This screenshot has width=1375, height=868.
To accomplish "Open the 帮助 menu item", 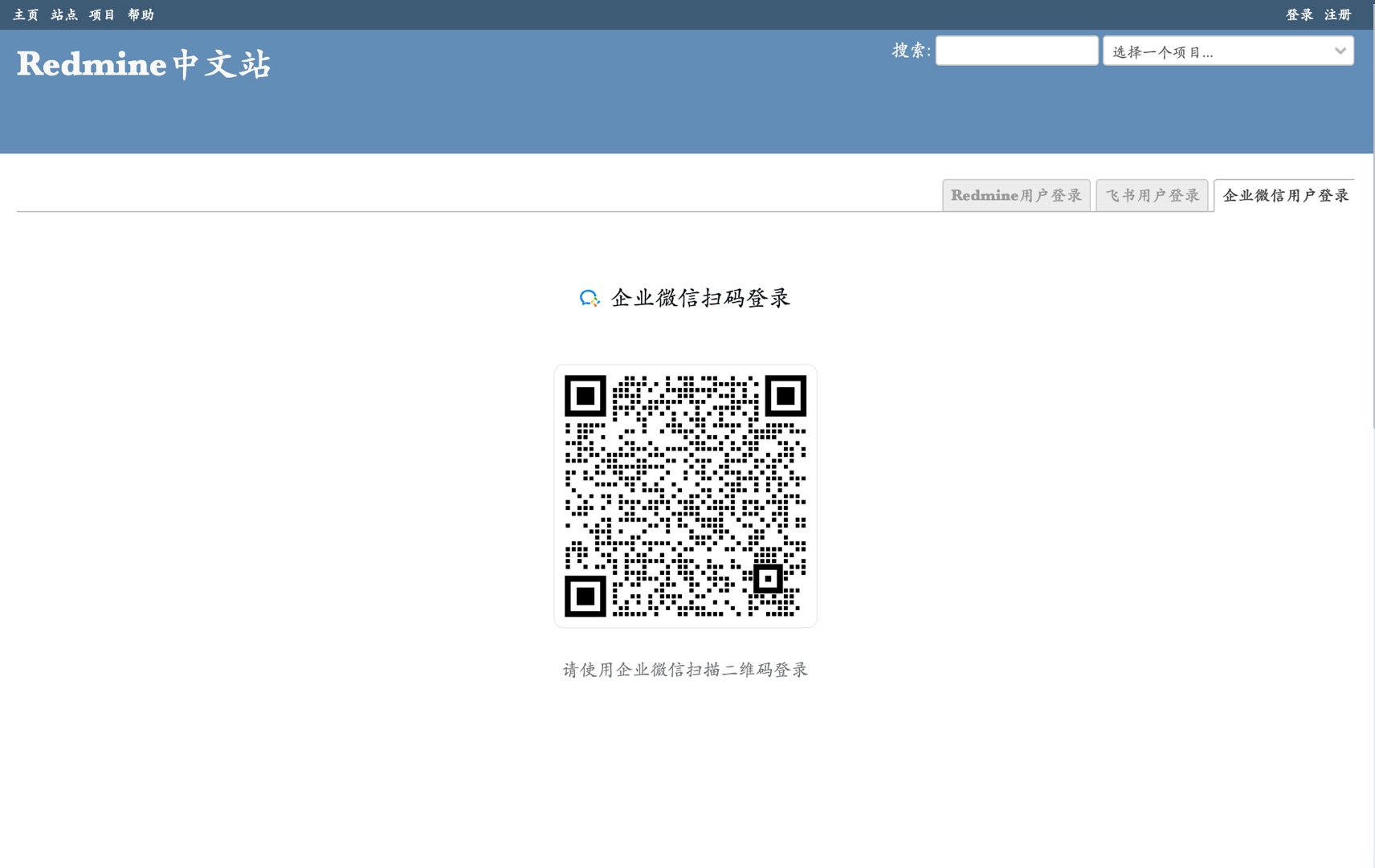I will coord(141,14).
